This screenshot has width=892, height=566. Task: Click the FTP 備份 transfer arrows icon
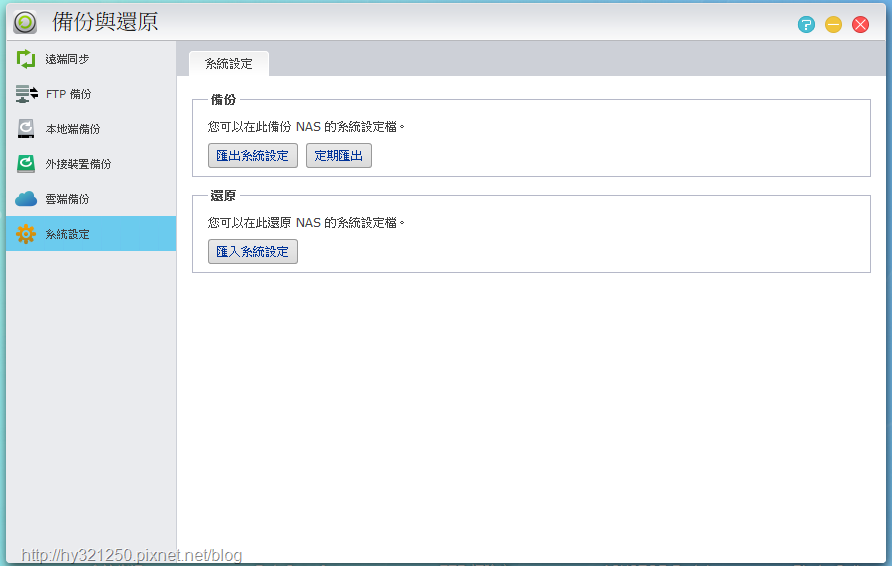click(26, 94)
